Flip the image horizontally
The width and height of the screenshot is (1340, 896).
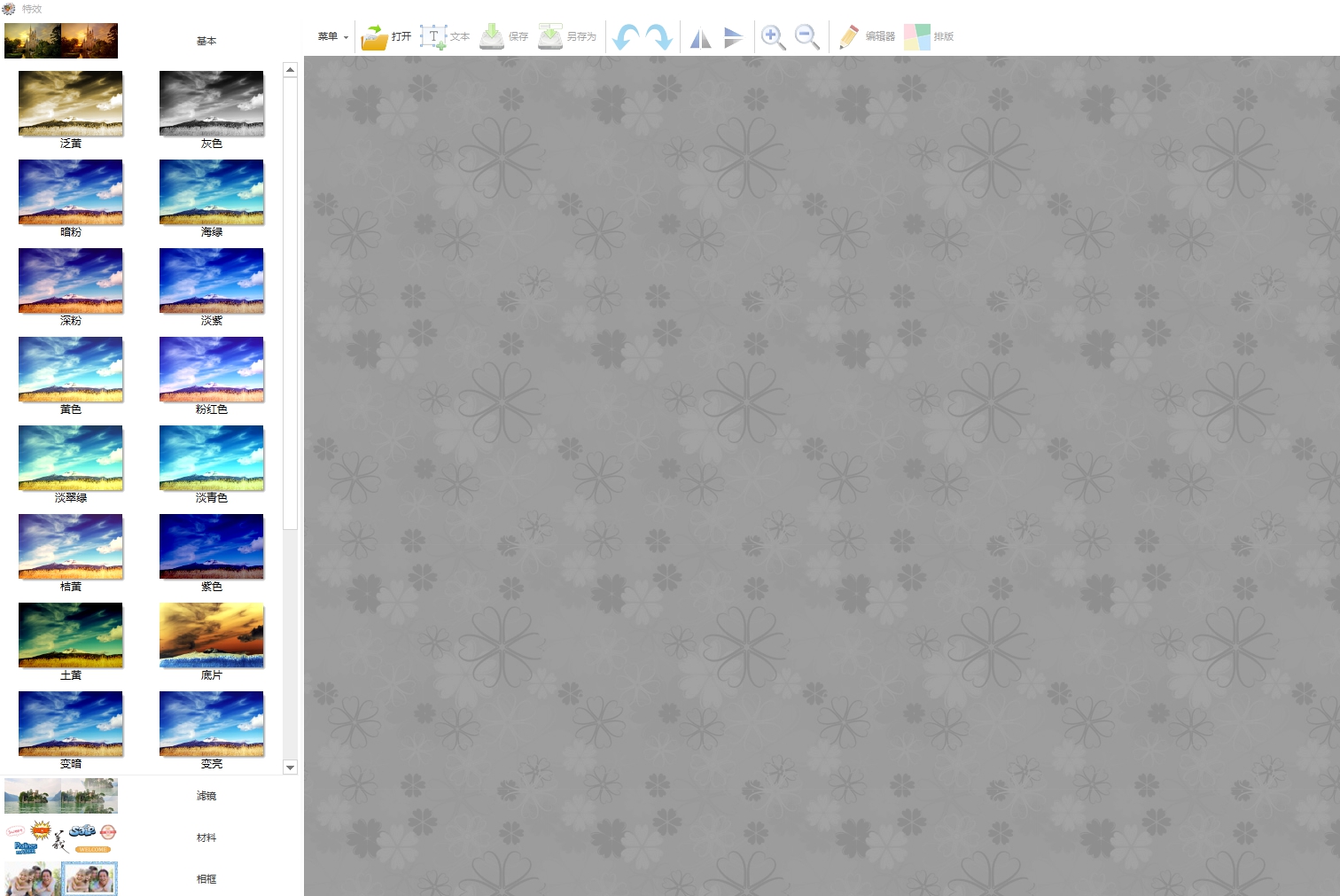(700, 37)
